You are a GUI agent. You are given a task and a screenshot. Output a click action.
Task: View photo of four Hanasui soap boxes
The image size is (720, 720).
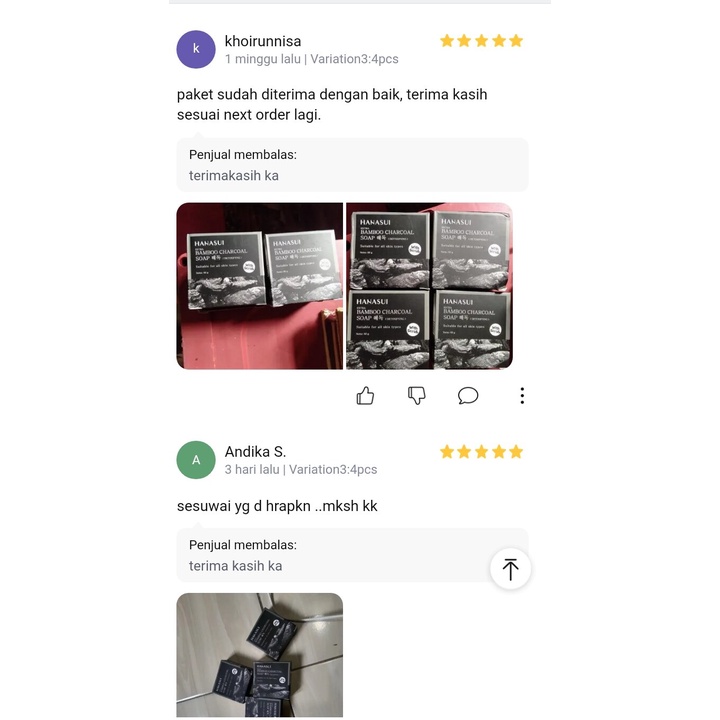point(429,286)
